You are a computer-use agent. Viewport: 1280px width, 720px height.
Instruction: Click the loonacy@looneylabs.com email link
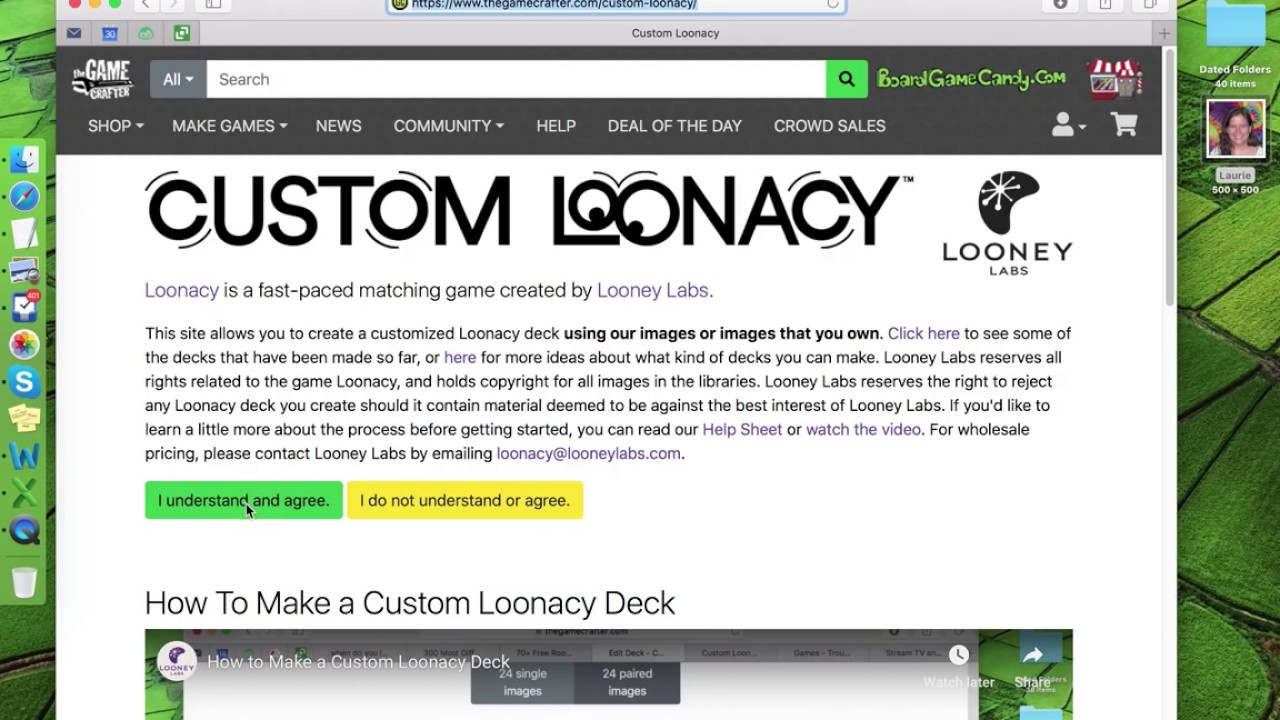click(x=589, y=453)
